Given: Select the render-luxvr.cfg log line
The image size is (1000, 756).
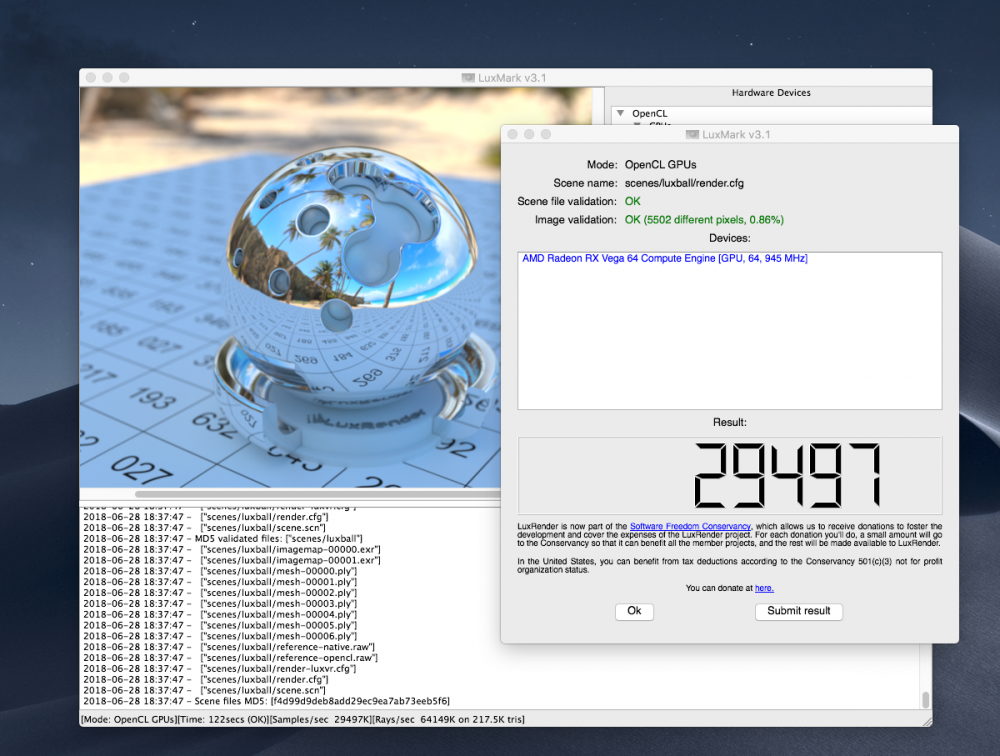Looking at the screenshot, I should 220,669.
